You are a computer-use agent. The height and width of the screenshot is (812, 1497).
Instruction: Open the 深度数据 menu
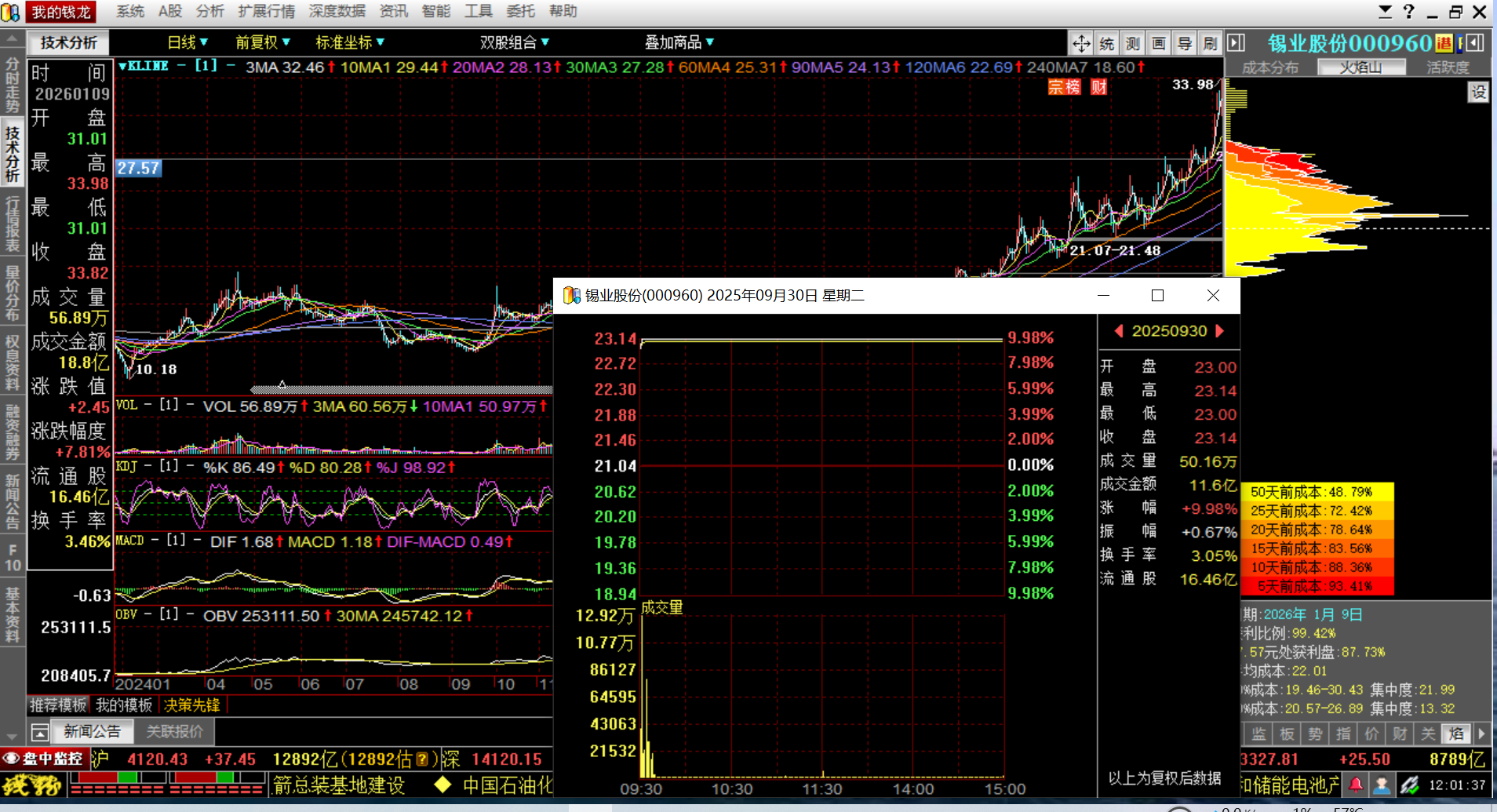click(x=337, y=11)
